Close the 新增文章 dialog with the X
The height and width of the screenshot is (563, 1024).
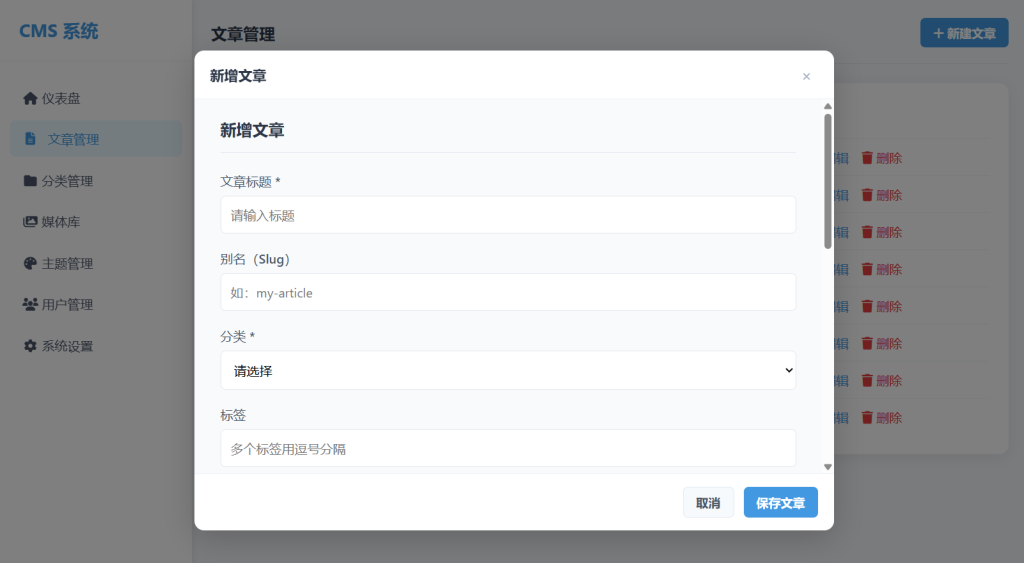[x=806, y=76]
